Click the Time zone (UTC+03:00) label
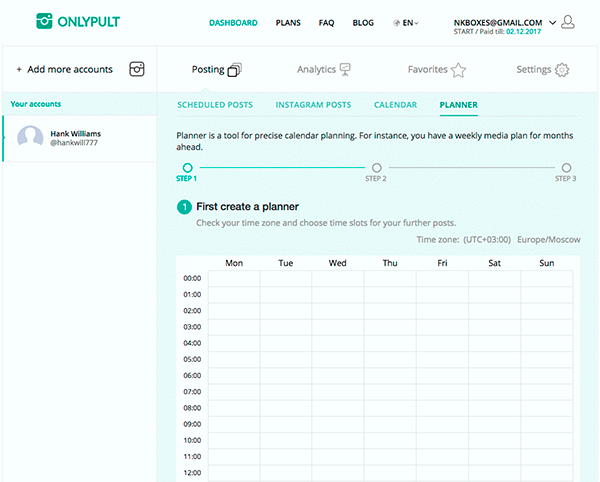Image resolution: width=600 pixels, height=482 pixels. (463, 240)
